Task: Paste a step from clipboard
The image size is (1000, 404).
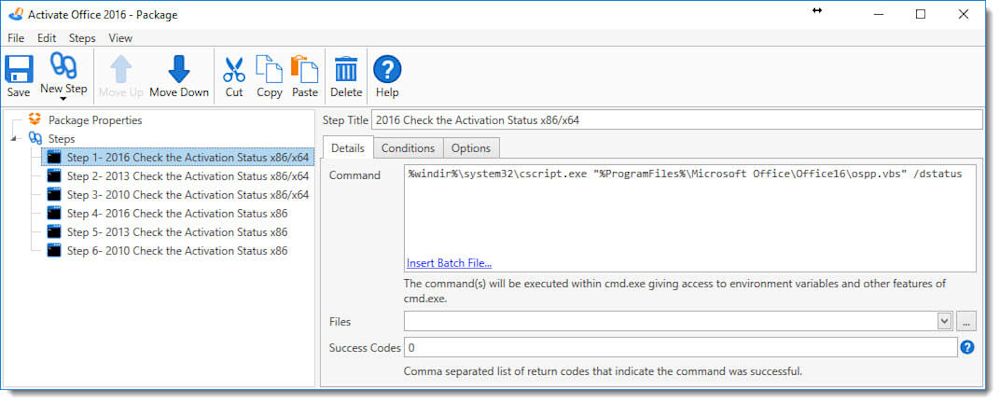Action: click(305, 68)
